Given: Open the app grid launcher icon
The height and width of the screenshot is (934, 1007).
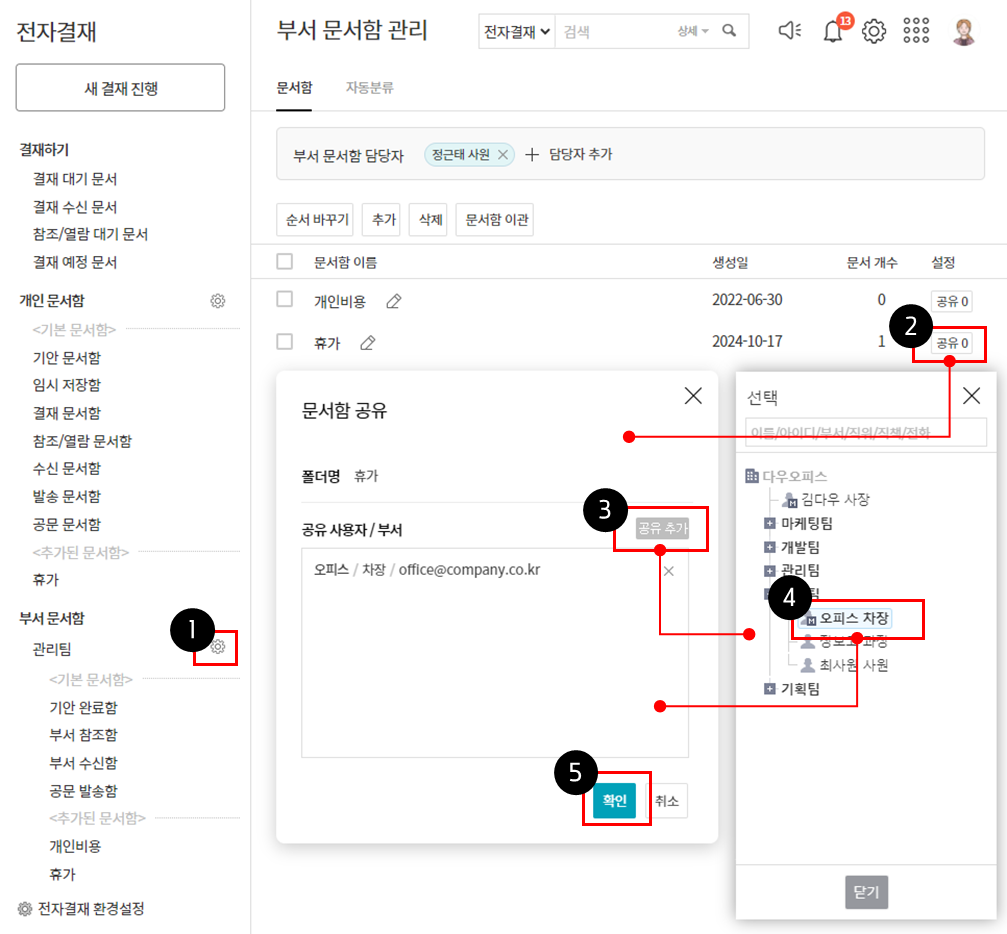Looking at the screenshot, I should click(916, 32).
